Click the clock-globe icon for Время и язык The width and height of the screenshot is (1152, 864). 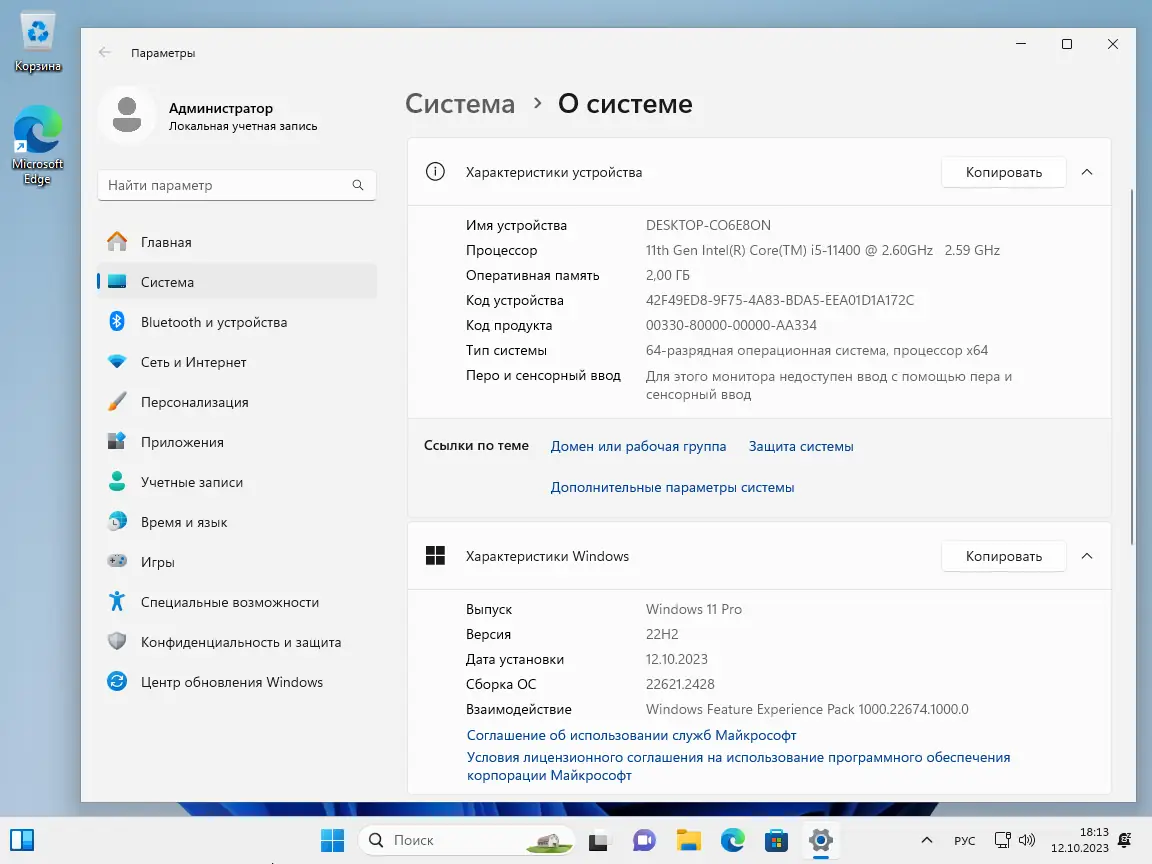pyautogui.click(x=117, y=522)
